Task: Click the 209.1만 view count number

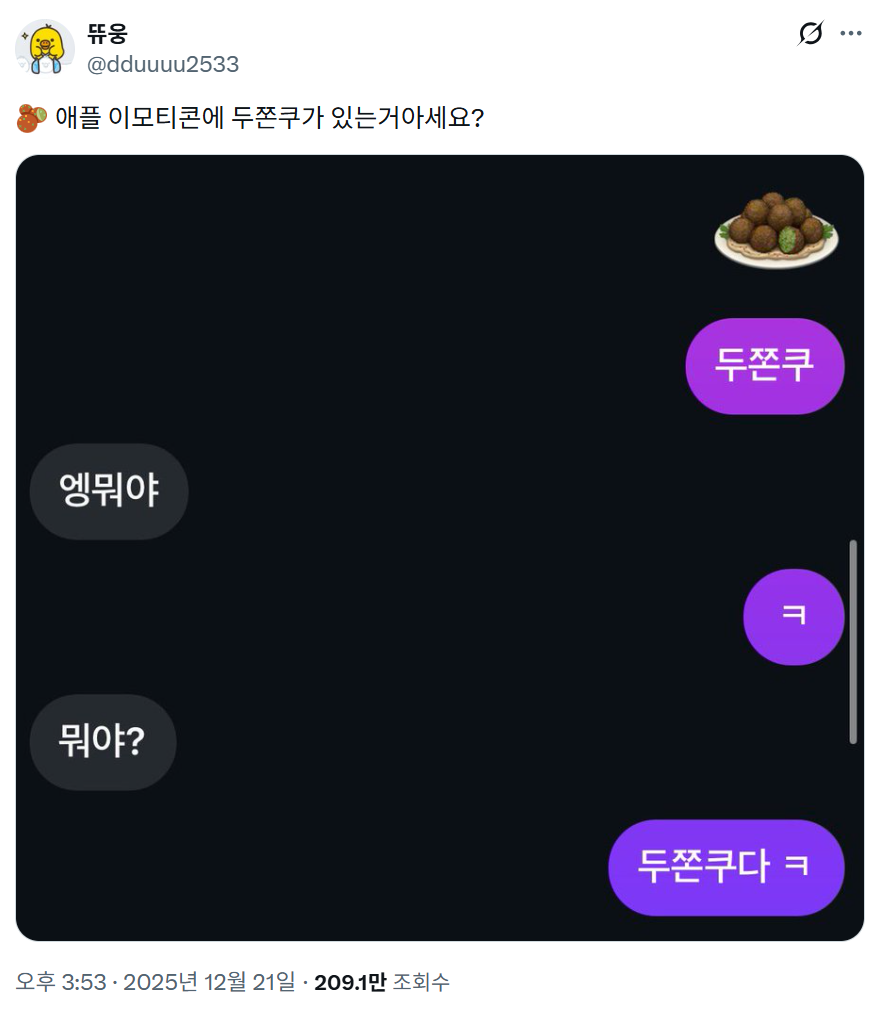Action: pyautogui.click(x=350, y=983)
